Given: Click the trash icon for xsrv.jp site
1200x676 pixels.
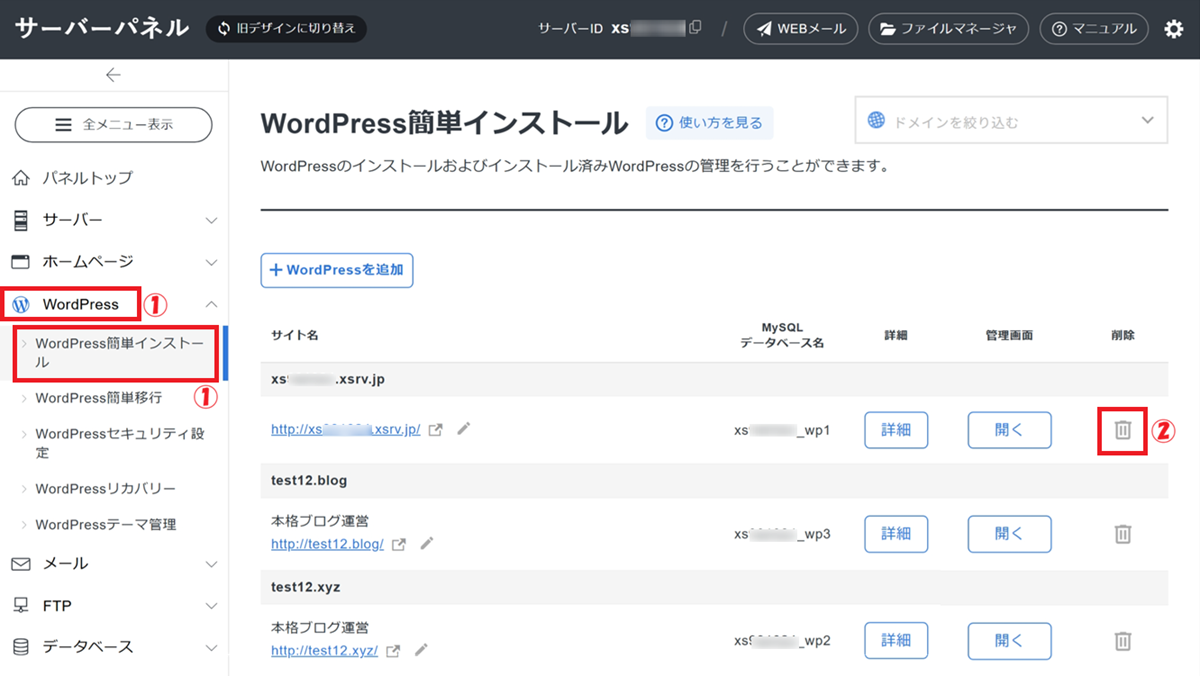Looking at the screenshot, I should (x=1122, y=430).
